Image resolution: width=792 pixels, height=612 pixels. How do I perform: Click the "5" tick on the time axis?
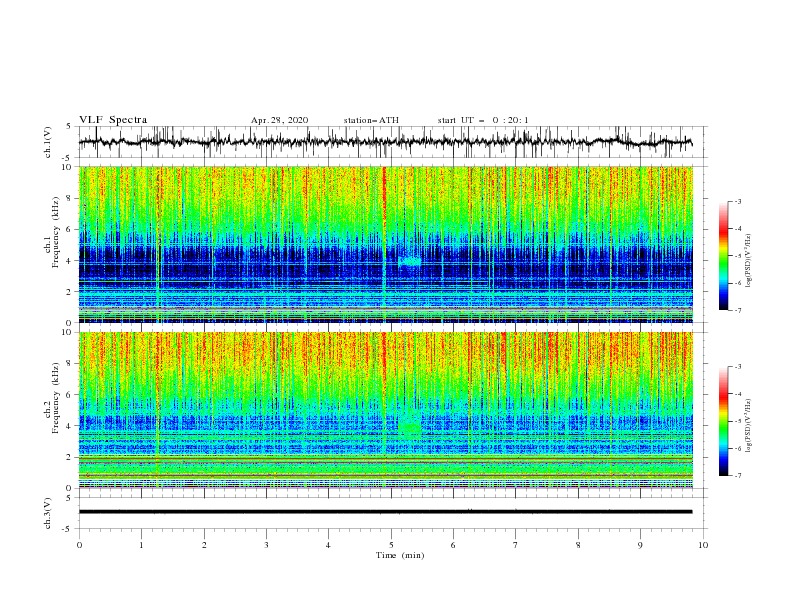click(x=391, y=545)
